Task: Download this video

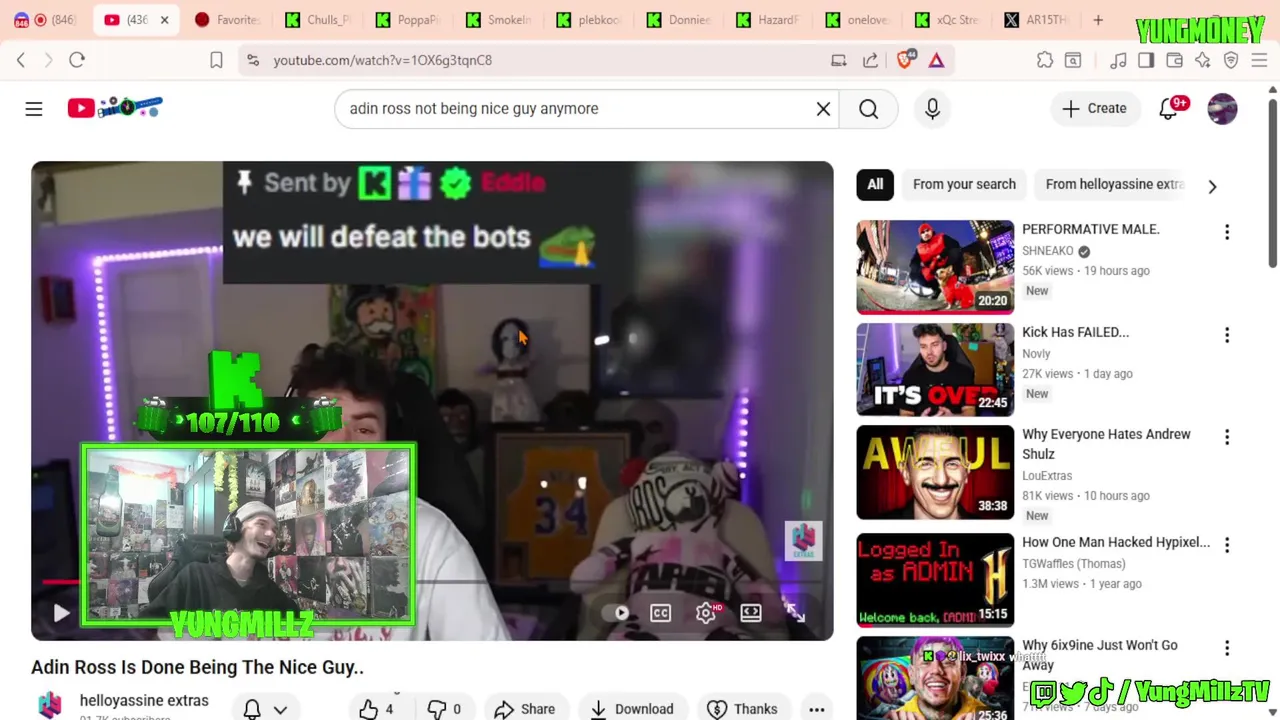Action: 632,709
